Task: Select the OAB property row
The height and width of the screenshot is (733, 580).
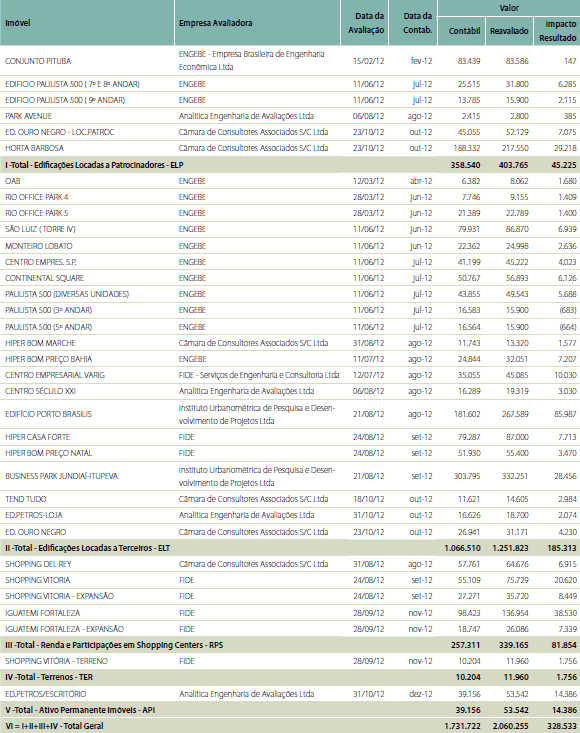Action: [x=290, y=181]
